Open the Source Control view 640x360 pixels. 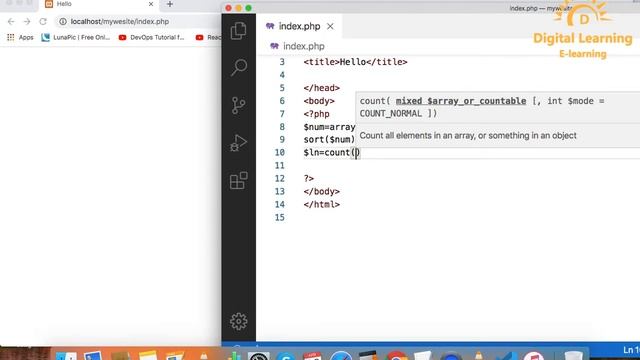pos(238,105)
